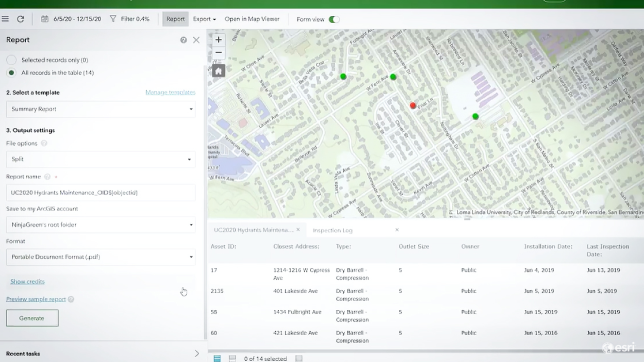This screenshot has height=362, width=644.
Task: Click the Outlet Size column header
Action: pos(414,247)
